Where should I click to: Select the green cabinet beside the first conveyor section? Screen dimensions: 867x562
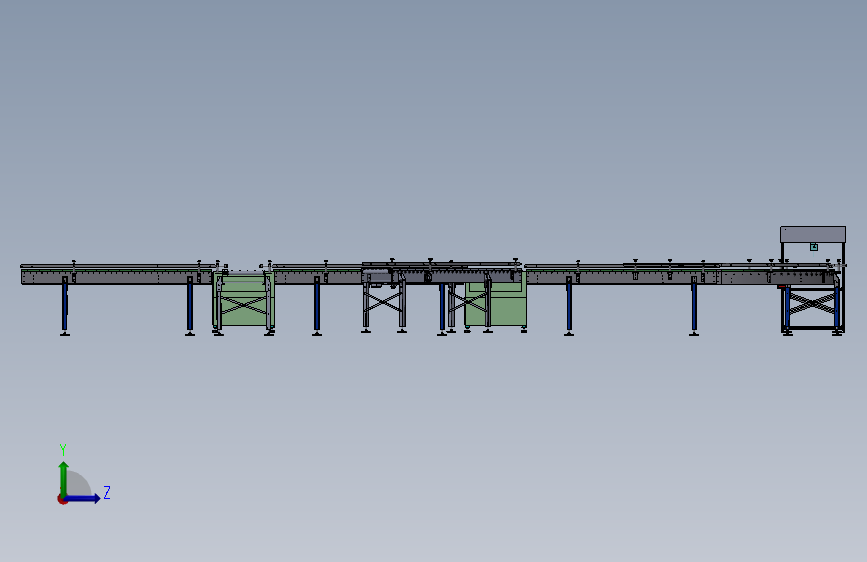pos(243,299)
